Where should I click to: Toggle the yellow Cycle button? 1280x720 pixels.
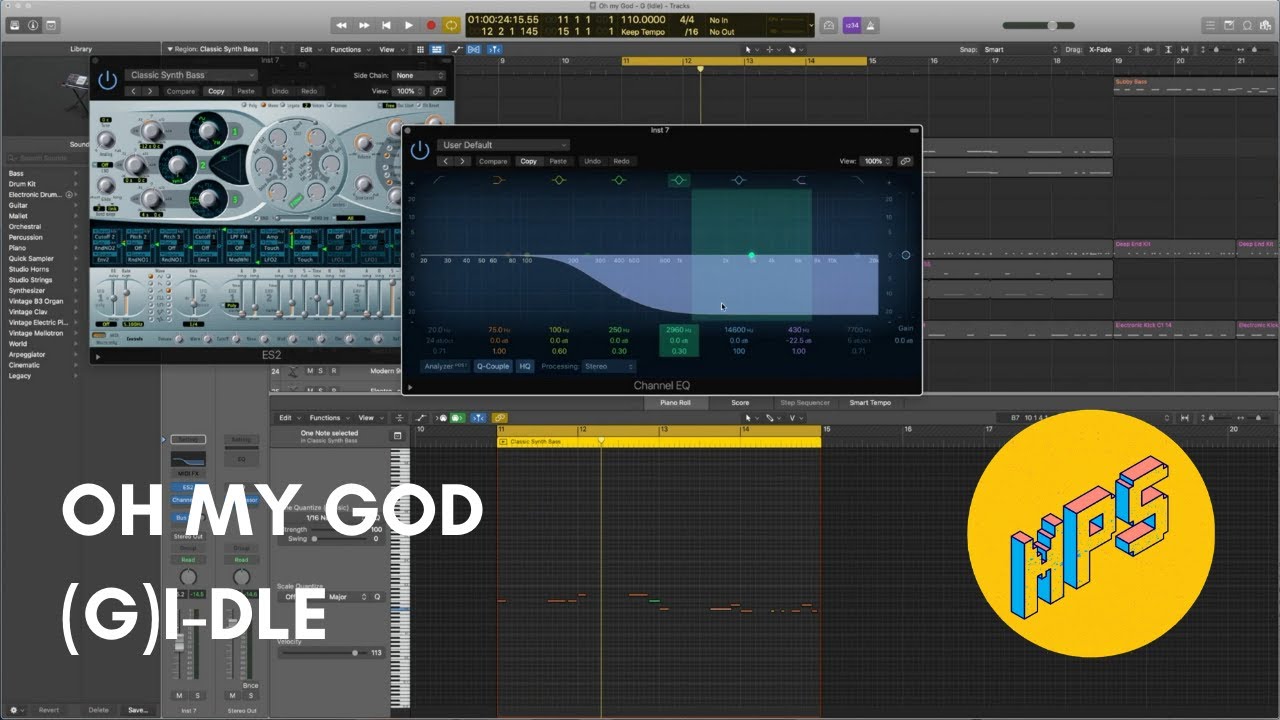452,25
